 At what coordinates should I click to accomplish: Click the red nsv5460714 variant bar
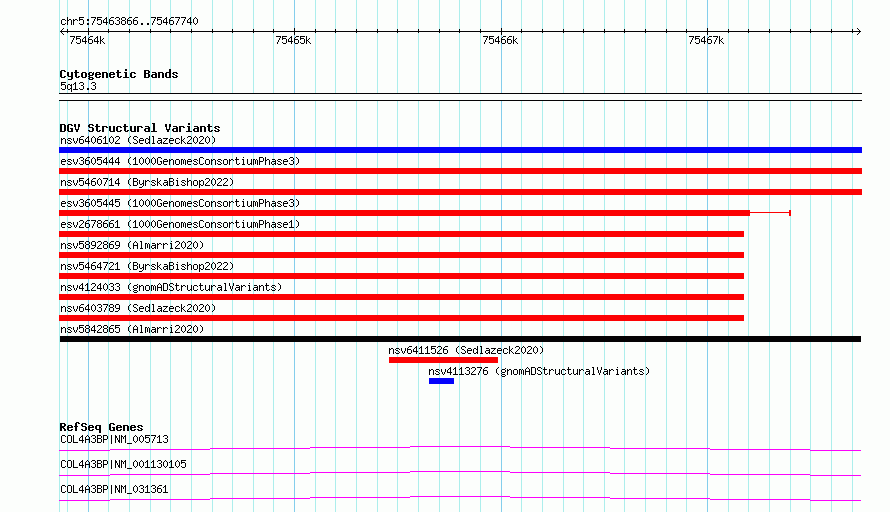tap(460, 192)
